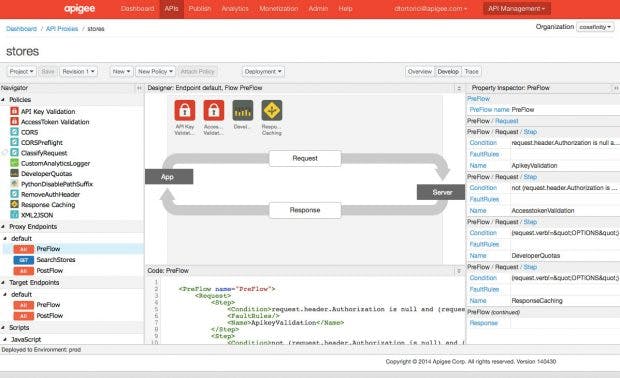
Task: Click the ClassifyRequest policy icon
Action: (14, 153)
